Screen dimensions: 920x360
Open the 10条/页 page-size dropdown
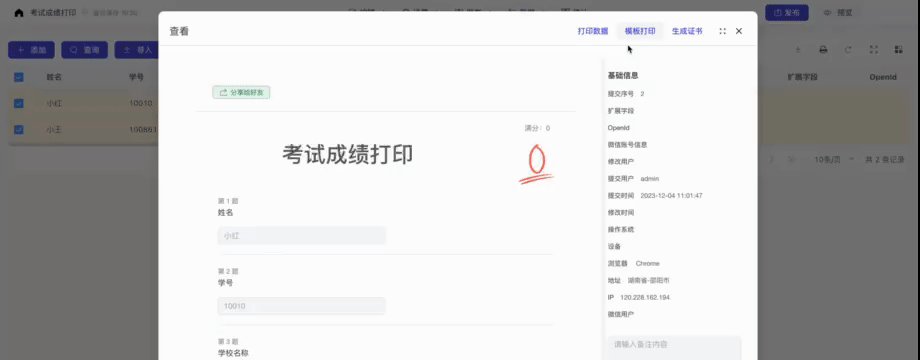tap(834, 159)
